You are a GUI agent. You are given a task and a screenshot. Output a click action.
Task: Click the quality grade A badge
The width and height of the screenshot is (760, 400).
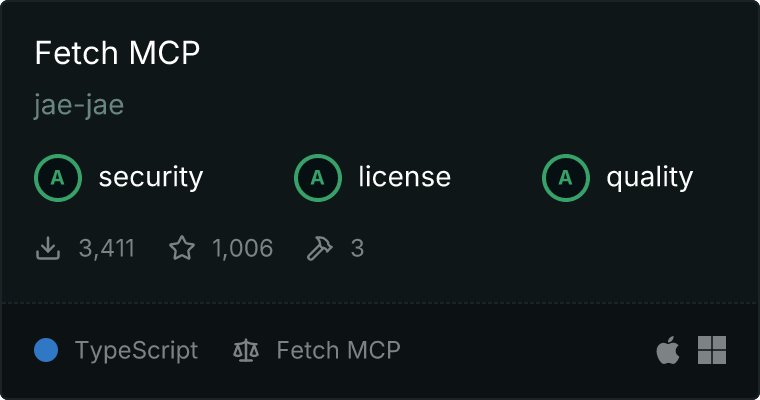(x=566, y=178)
